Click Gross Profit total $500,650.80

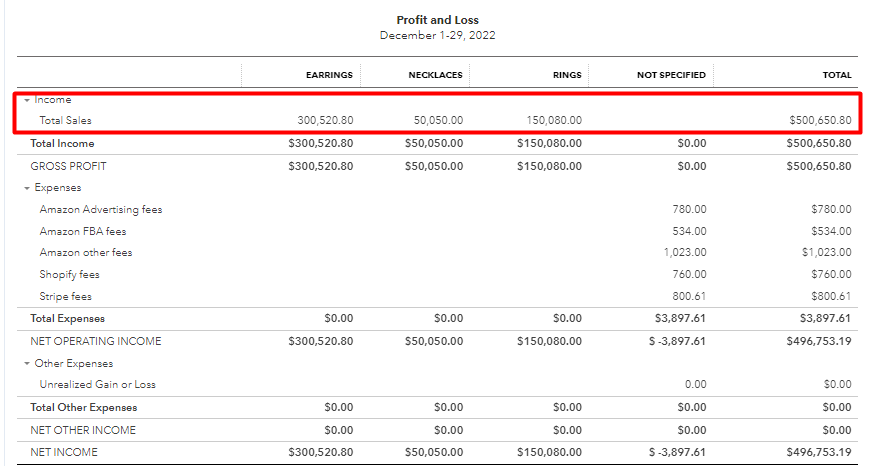819,166
